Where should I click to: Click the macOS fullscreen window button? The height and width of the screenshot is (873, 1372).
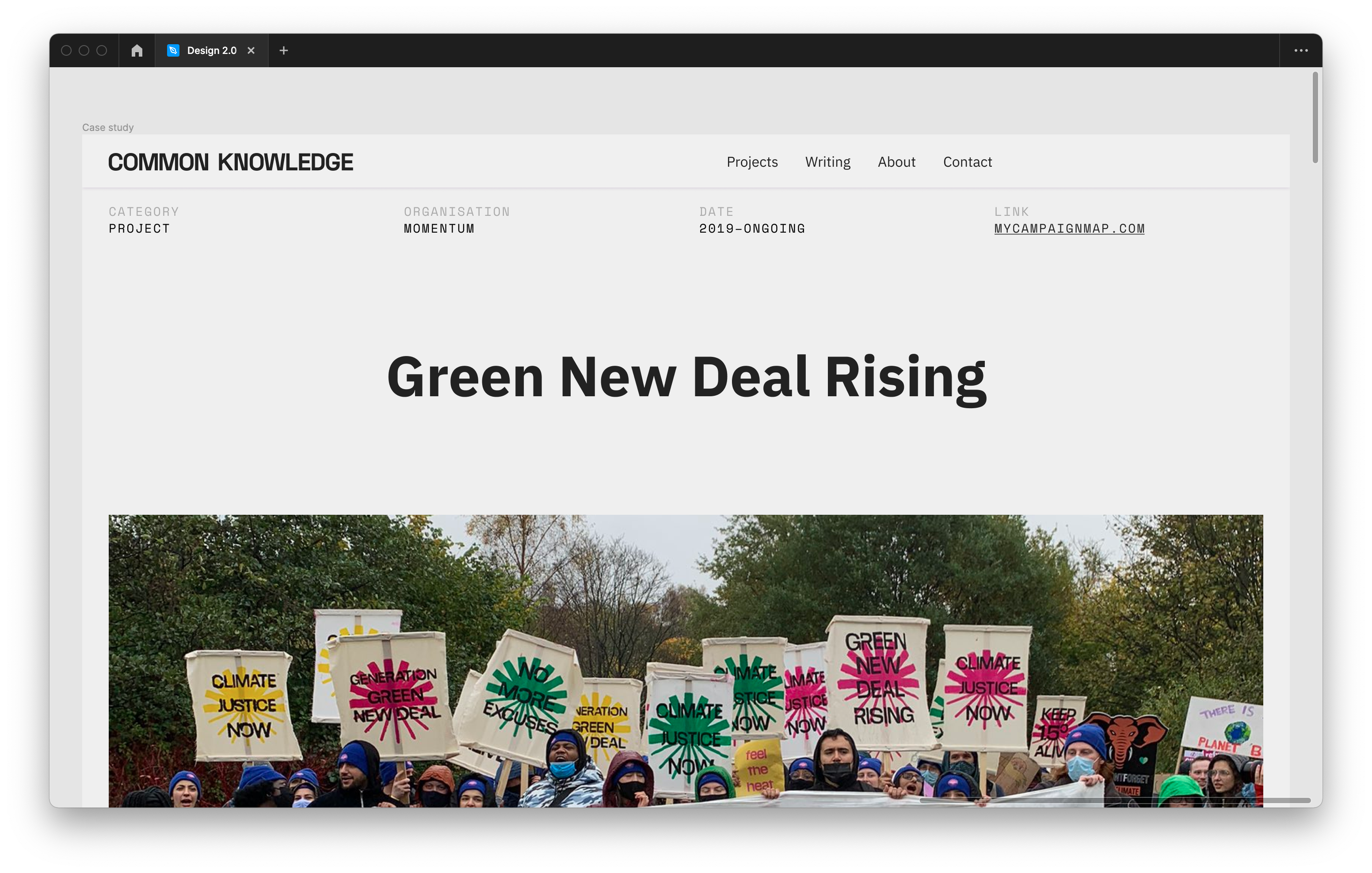pyautogui.click(x=101, y=51)
